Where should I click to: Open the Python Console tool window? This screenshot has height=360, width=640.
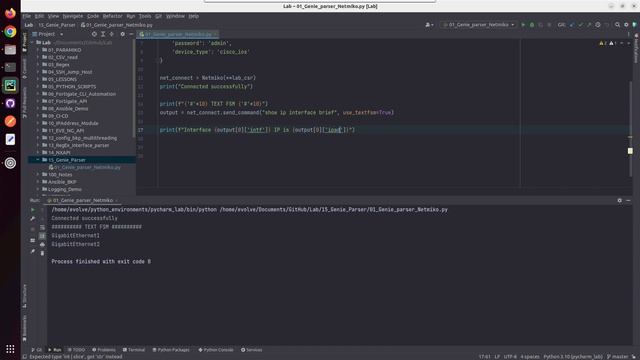[x=216, y=350]
